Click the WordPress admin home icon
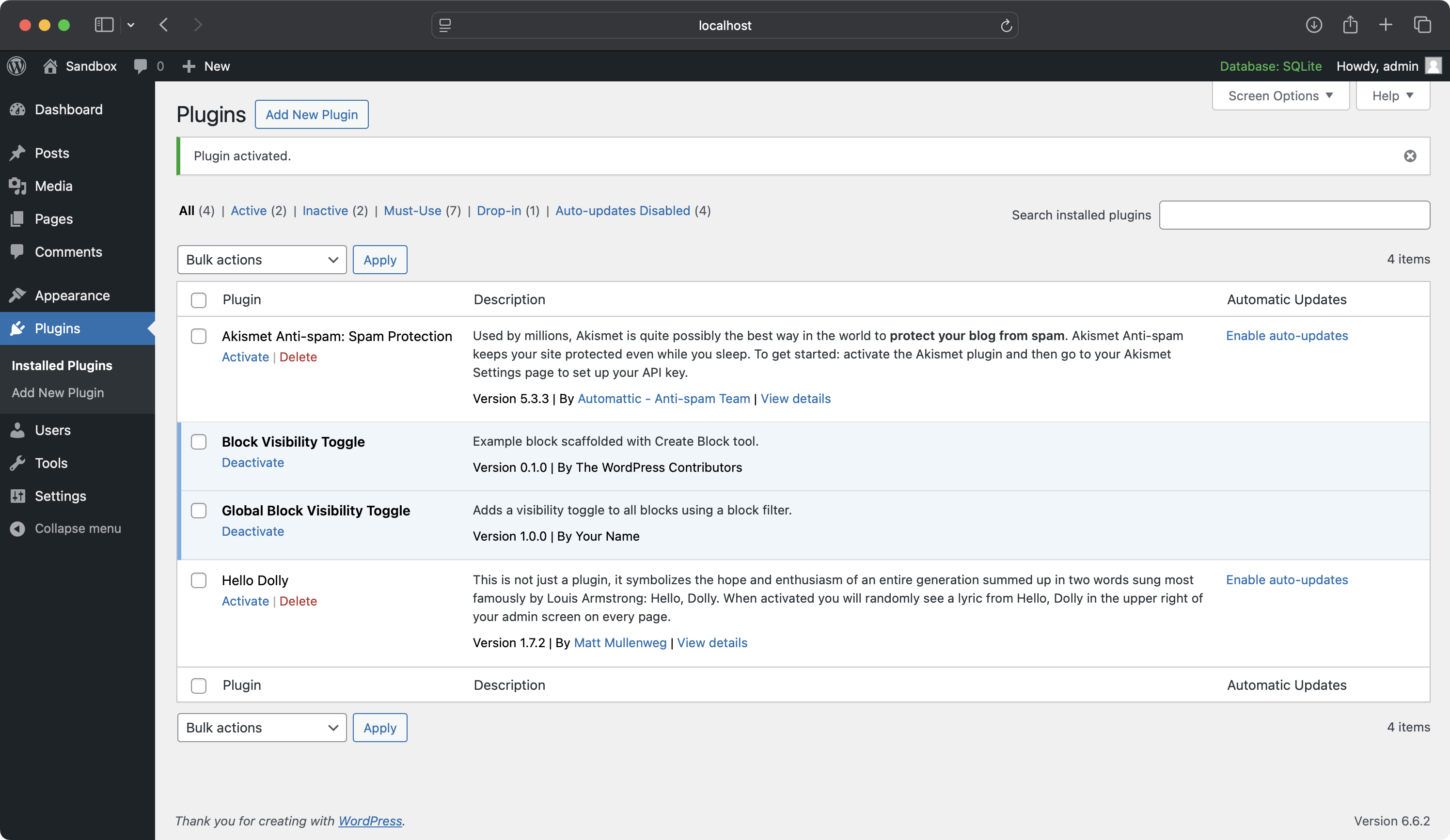 [18, 65]
